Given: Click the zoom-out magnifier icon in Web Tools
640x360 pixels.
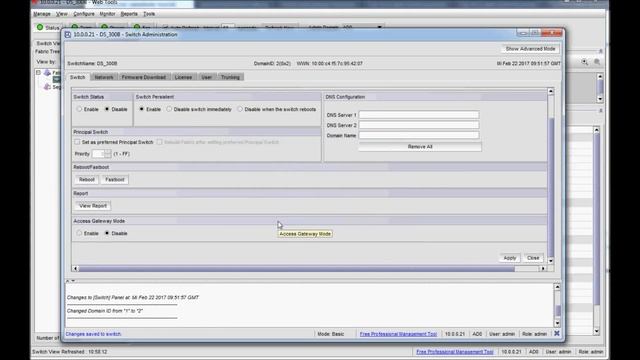Looking at the screenshot, I should tap(597, 62).
